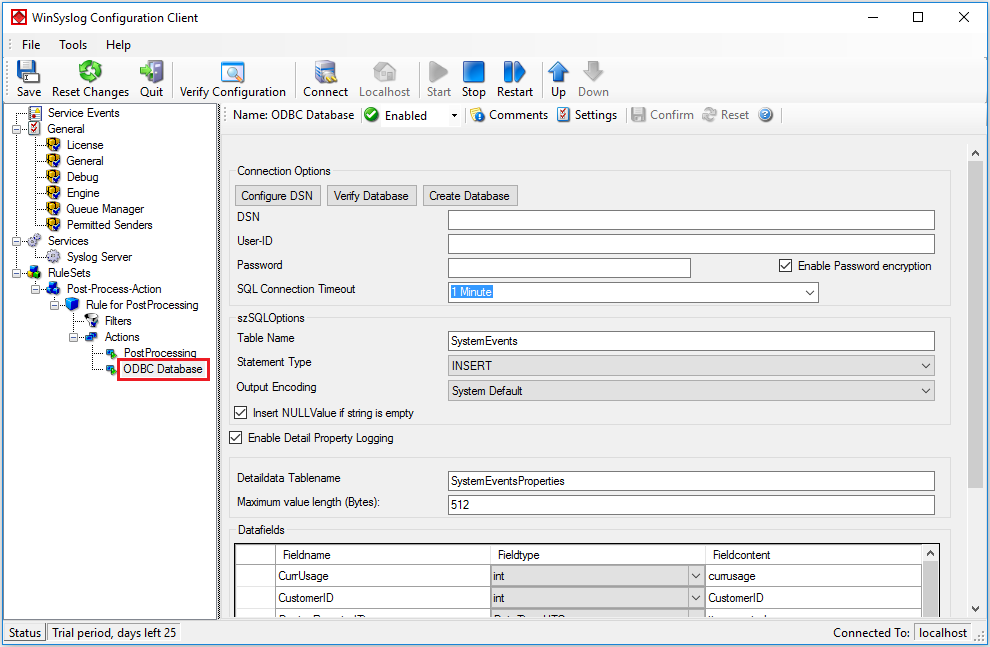Click the main panel vertical scrollbar
The width and height of the screenshot is (990, 647).
pos(975,324)
